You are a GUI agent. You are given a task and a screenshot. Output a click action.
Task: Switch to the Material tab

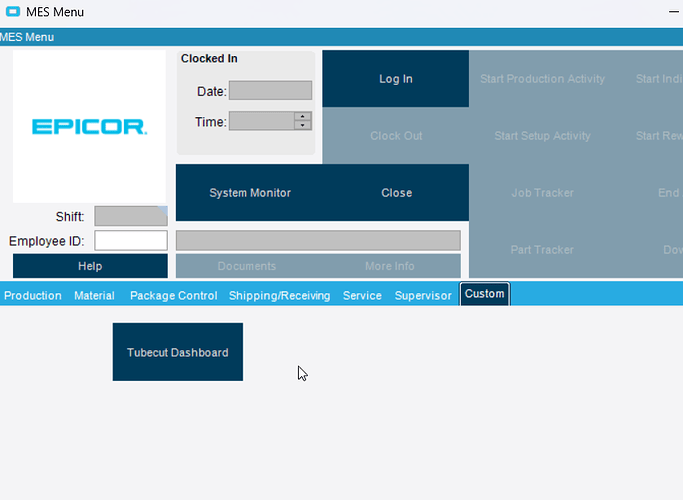pos(94,295)
